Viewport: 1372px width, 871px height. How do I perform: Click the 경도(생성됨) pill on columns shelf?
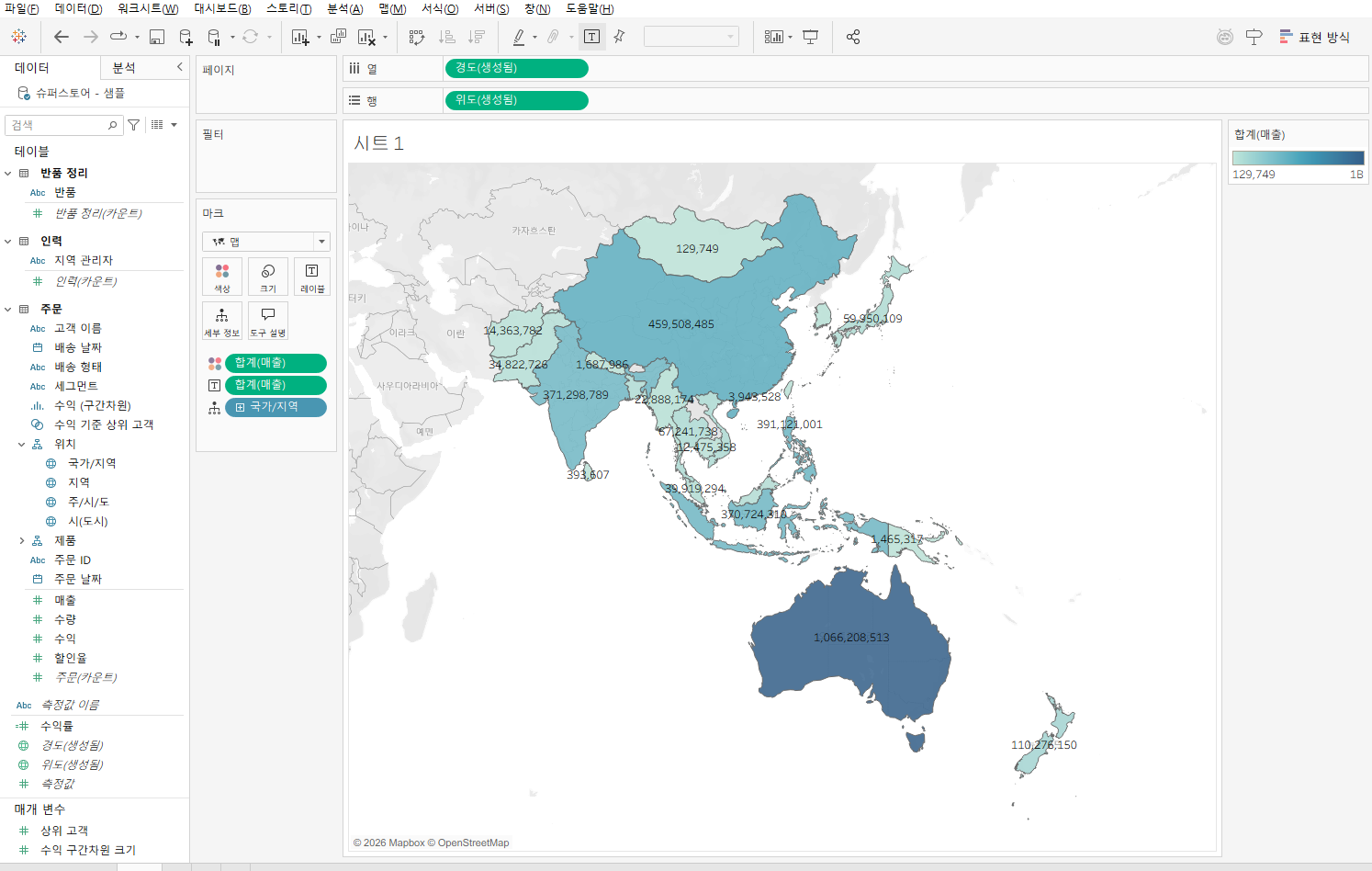click(516, 68)
